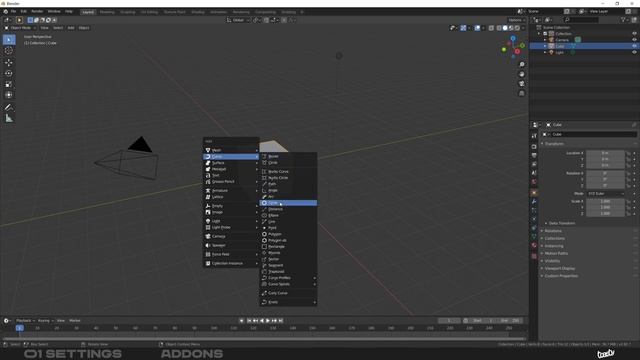640x360 pixels.
Task: Select Light row in outliner
Action: click(x=584, y=52)
